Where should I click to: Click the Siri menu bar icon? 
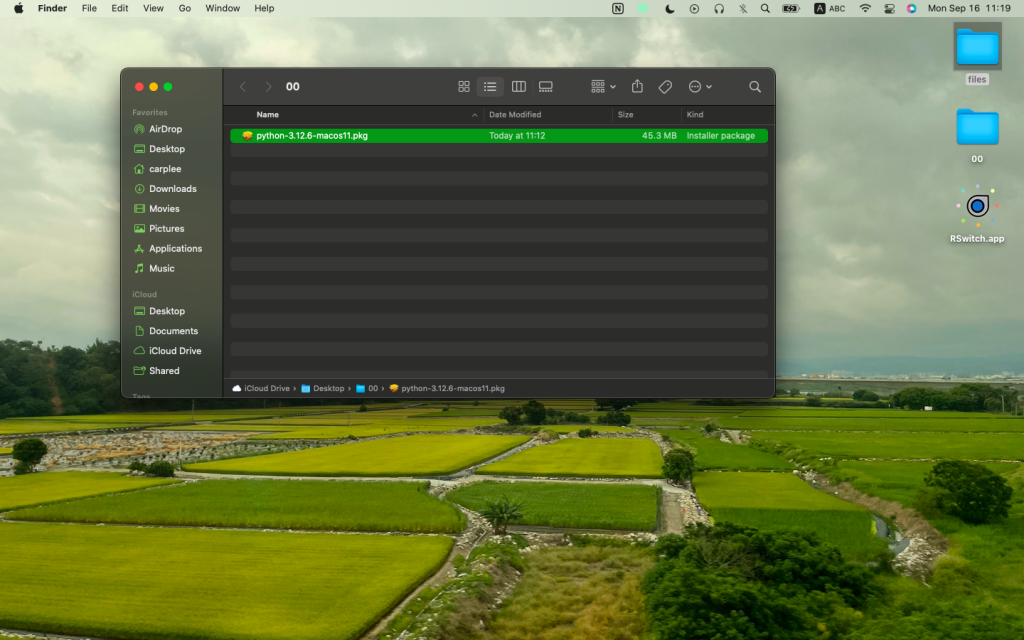(912, 8)
